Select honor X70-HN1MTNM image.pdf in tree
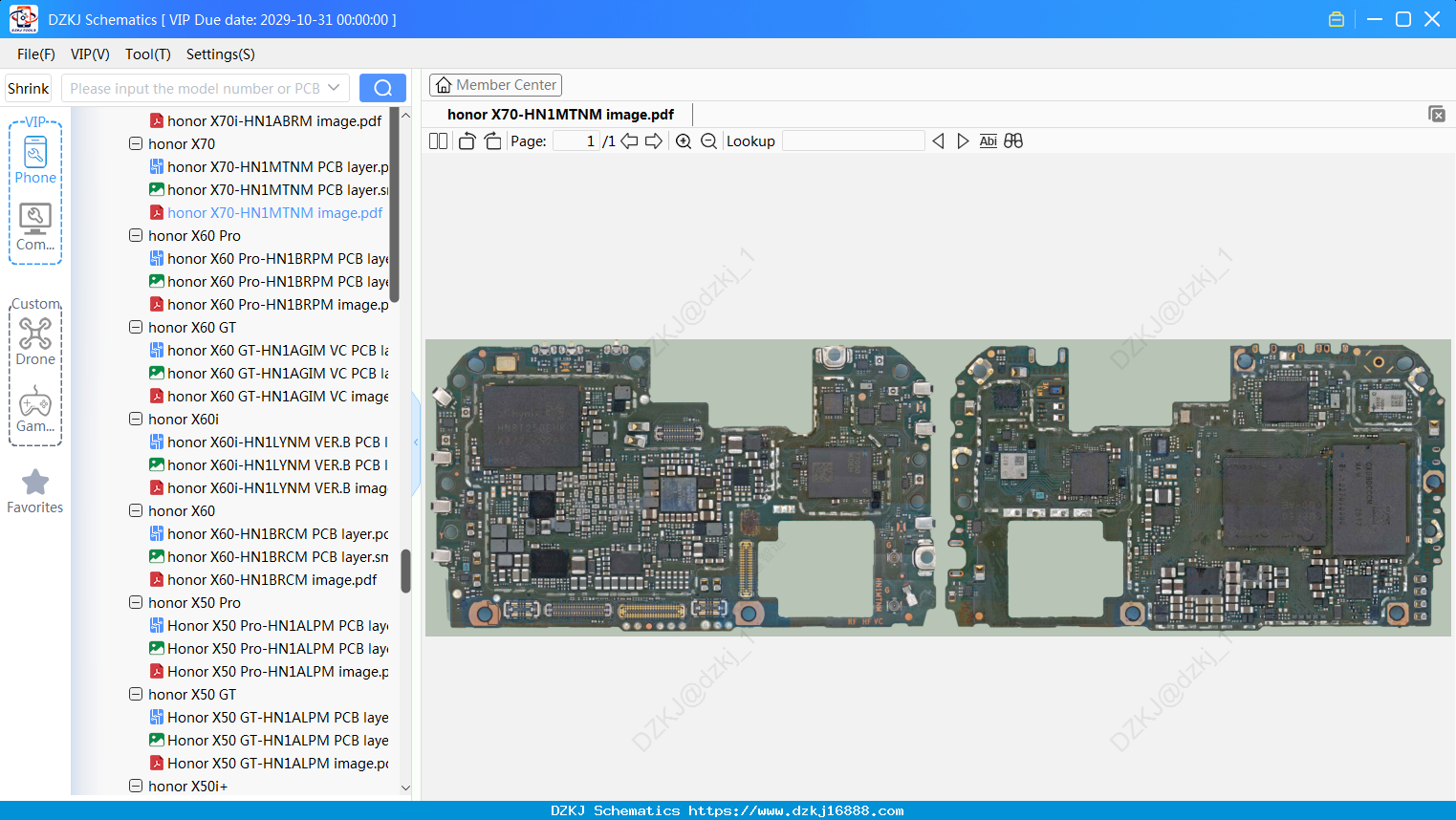 pos(266,213)
